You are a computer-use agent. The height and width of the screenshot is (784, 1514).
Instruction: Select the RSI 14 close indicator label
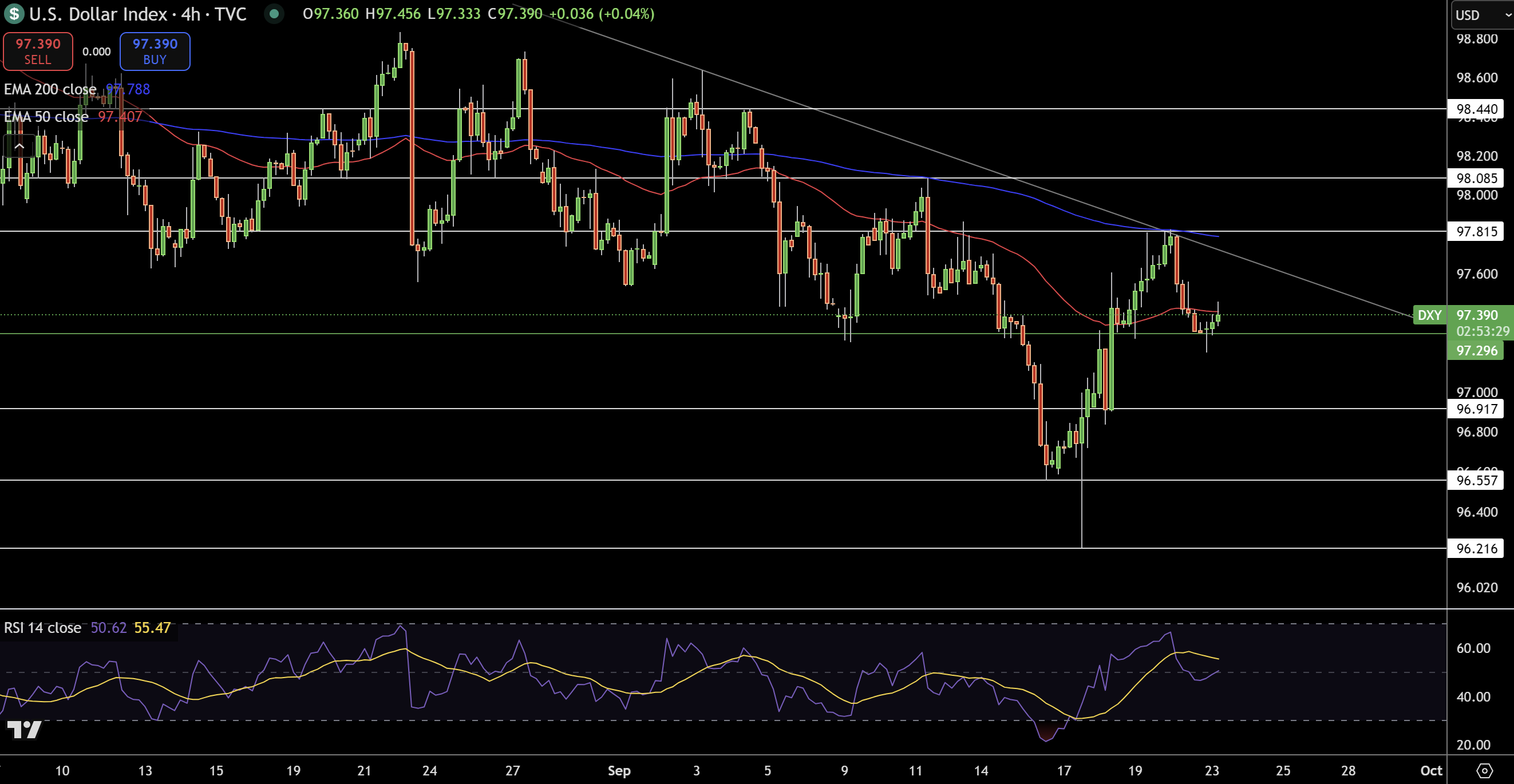click(x=42, y=628)
